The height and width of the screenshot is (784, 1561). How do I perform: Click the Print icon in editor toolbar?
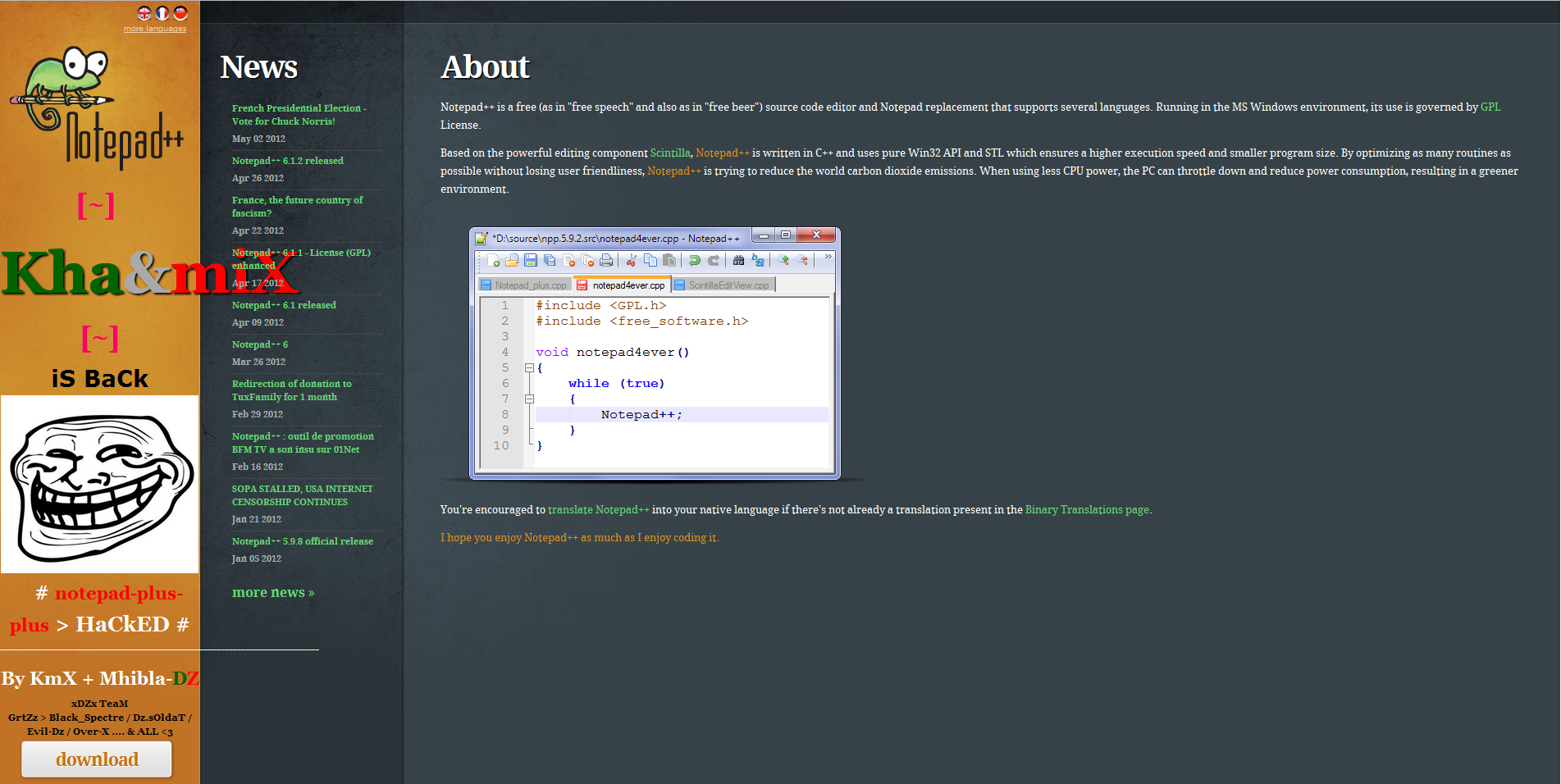click(x=605, y=260)
